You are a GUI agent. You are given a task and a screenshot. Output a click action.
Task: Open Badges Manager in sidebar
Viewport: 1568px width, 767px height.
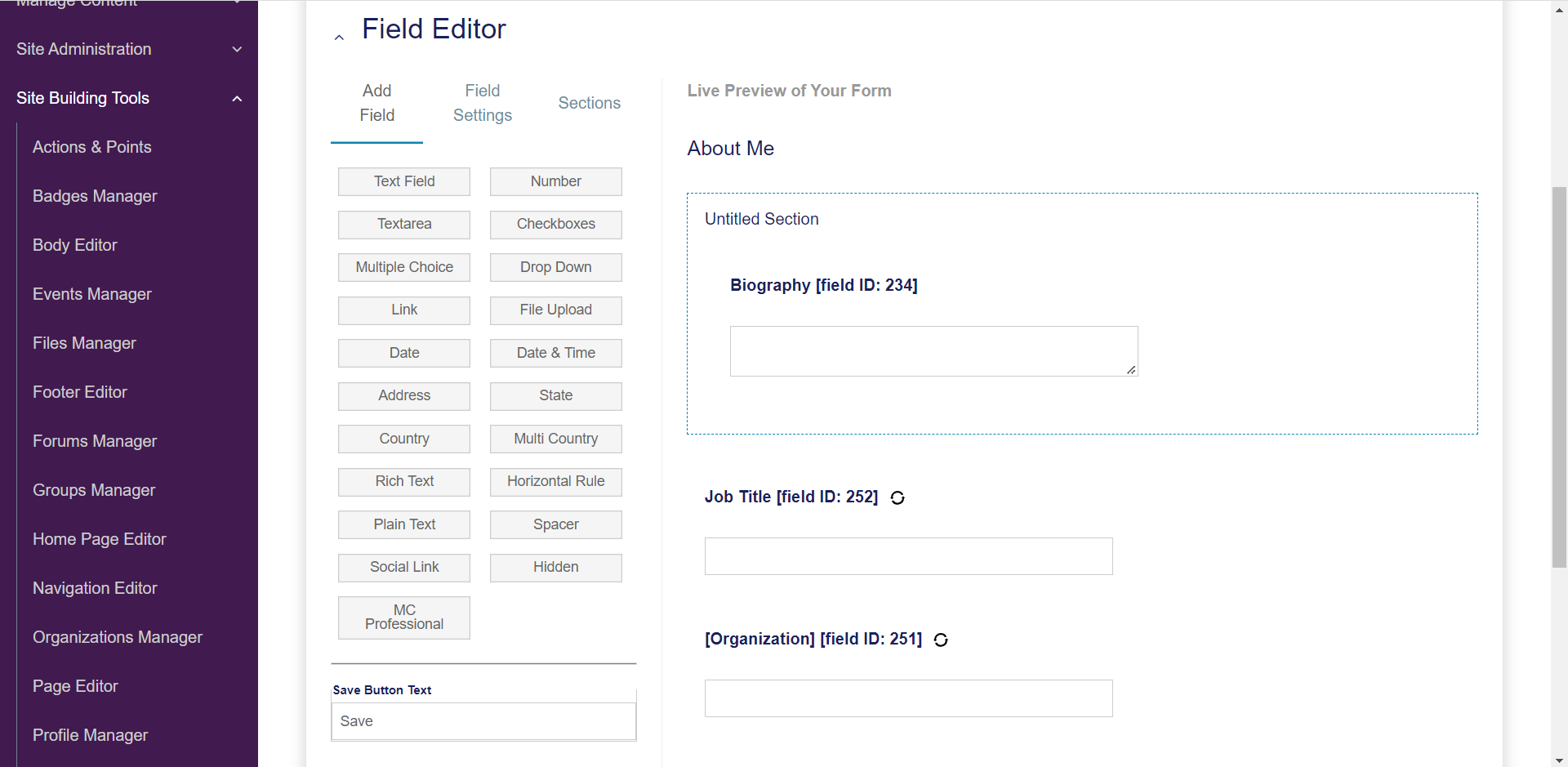pyautogui.click(x=95, y=196)
